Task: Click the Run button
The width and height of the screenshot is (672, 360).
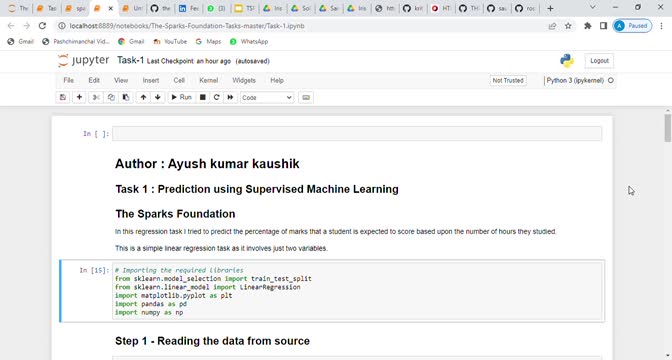Action: point(181,97)
